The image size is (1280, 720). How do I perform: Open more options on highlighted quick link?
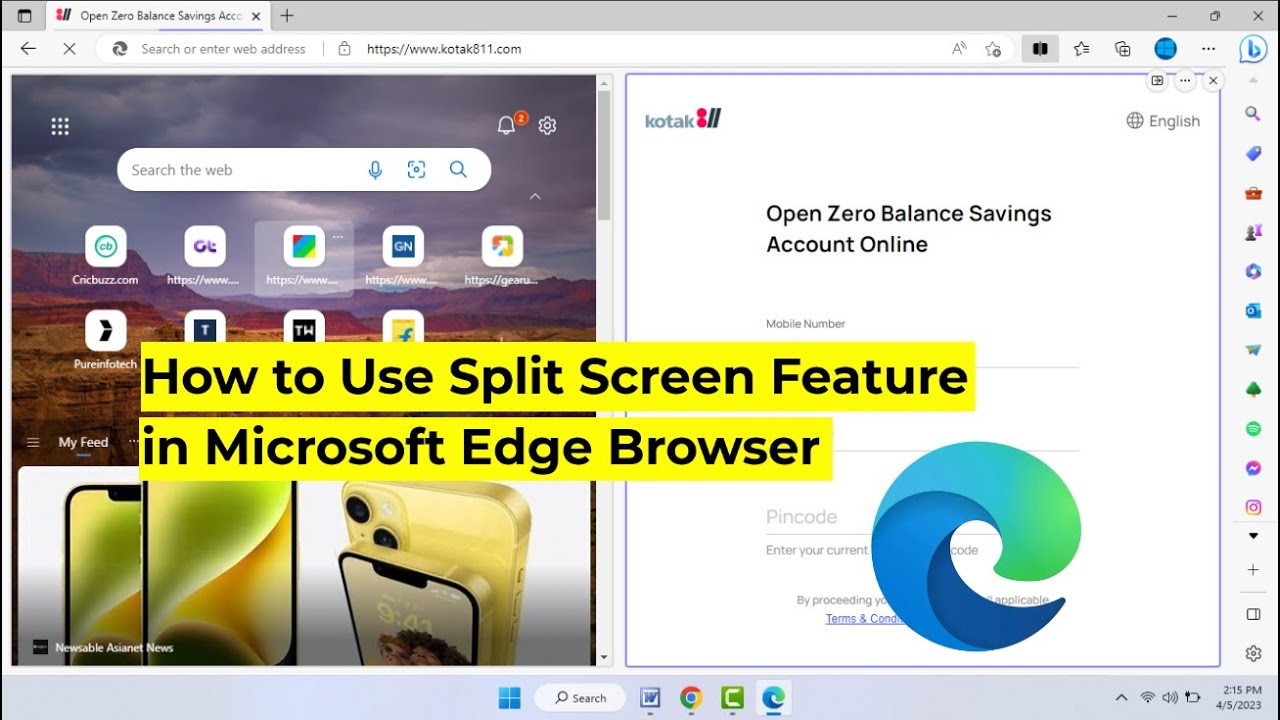click(x=338, y=237)
